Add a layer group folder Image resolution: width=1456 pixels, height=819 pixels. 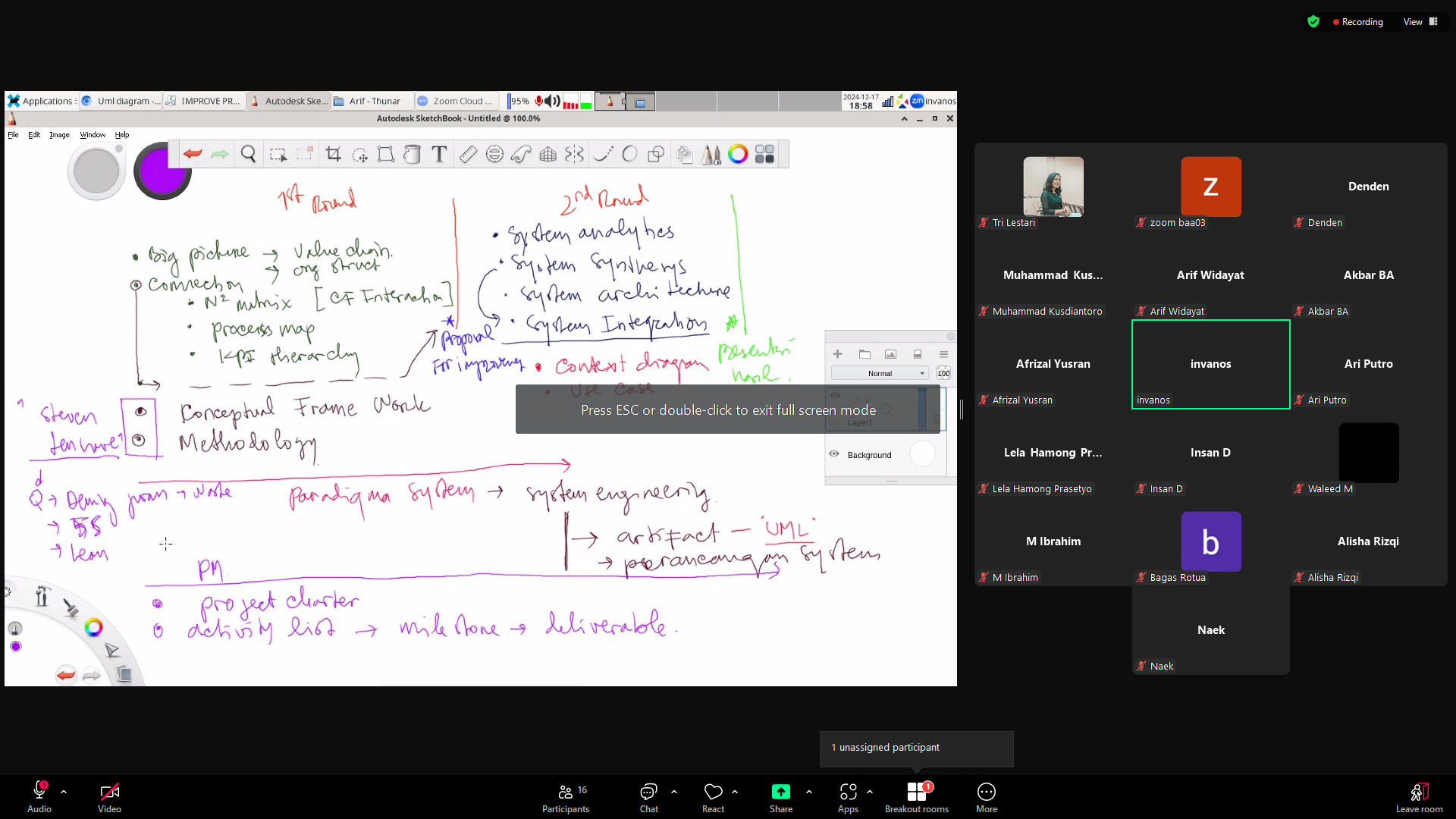[x=864, y=354]
